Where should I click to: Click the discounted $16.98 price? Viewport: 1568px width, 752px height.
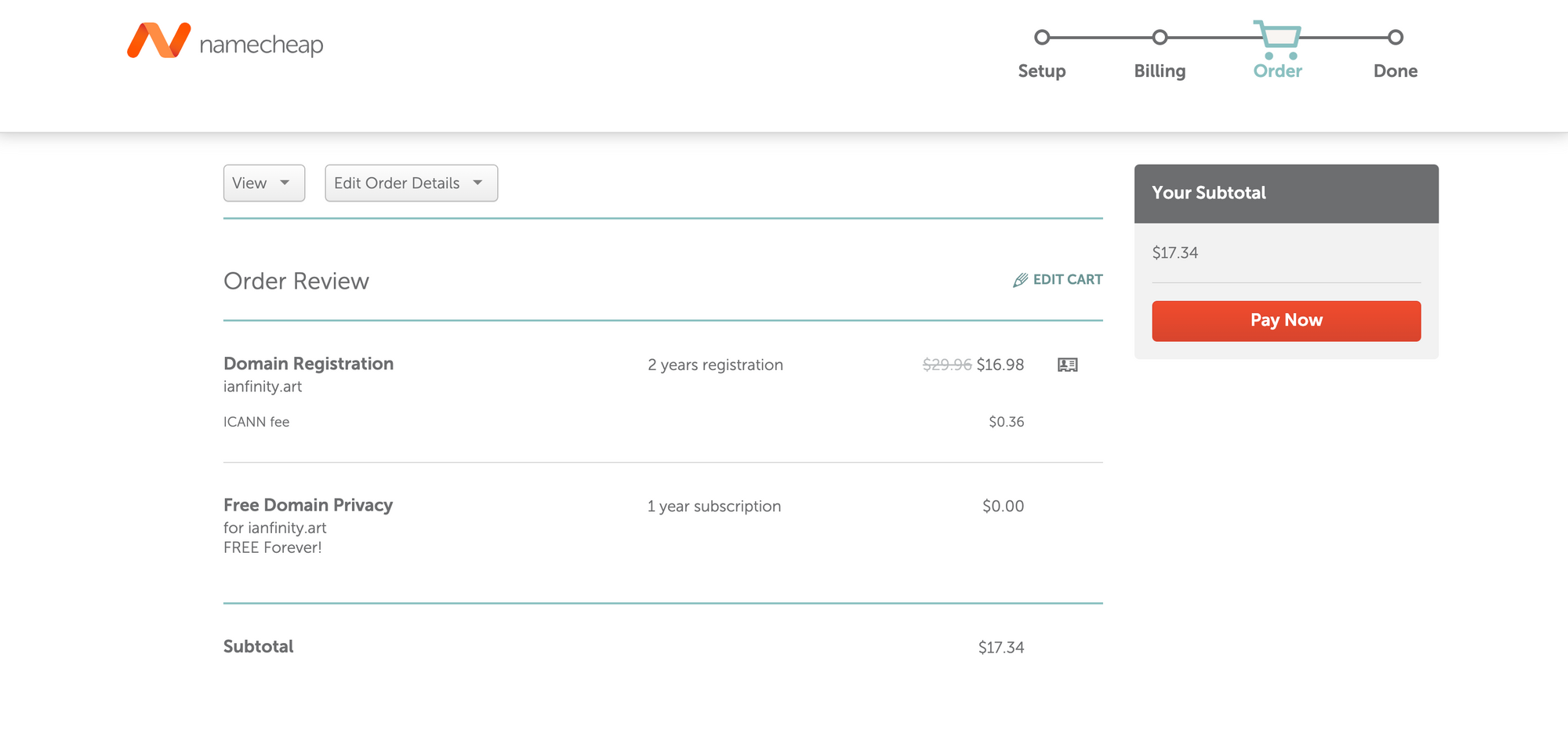click(x=1000, y=365)
